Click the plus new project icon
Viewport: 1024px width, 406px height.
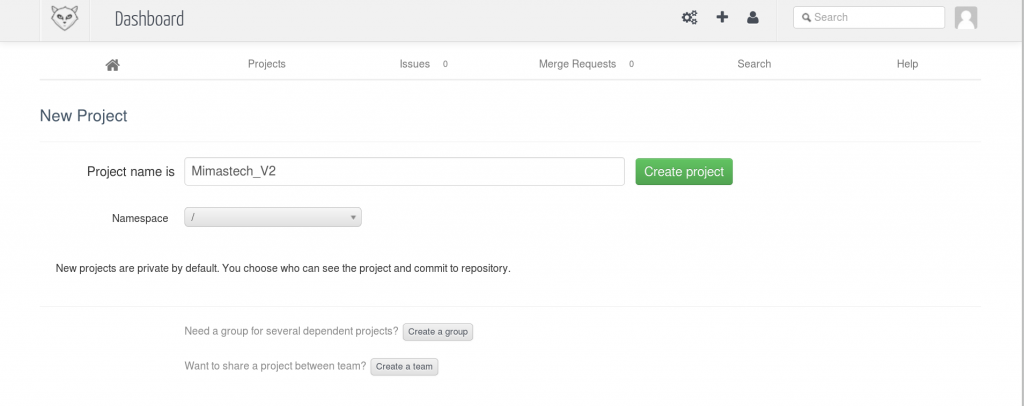point(722,17)
